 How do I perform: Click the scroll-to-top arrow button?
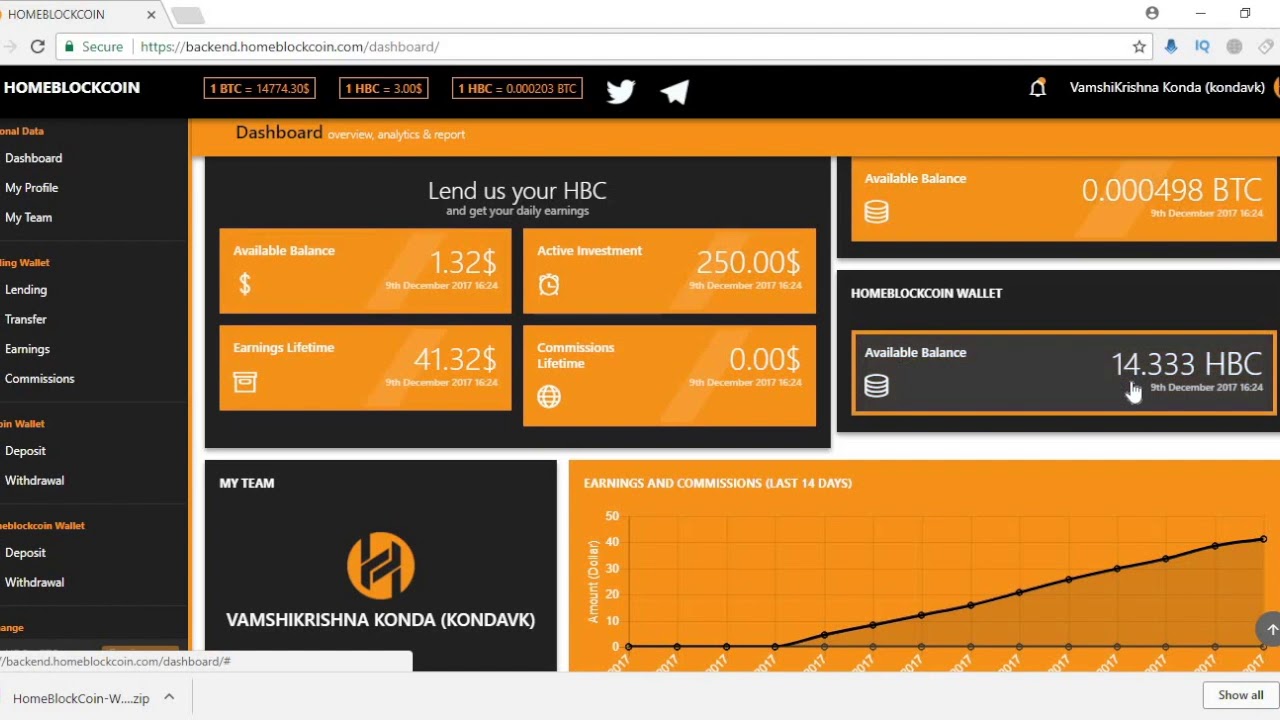click(x=1271, y=629)
